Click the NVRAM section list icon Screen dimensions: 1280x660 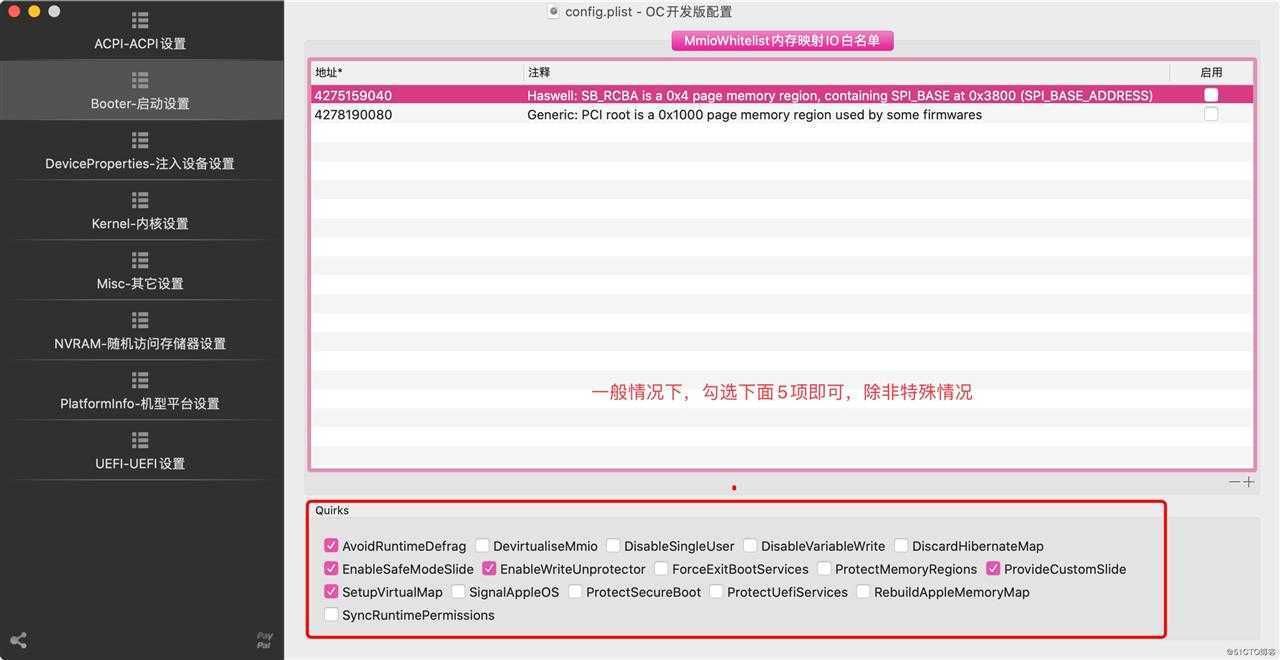pos(140,320)
